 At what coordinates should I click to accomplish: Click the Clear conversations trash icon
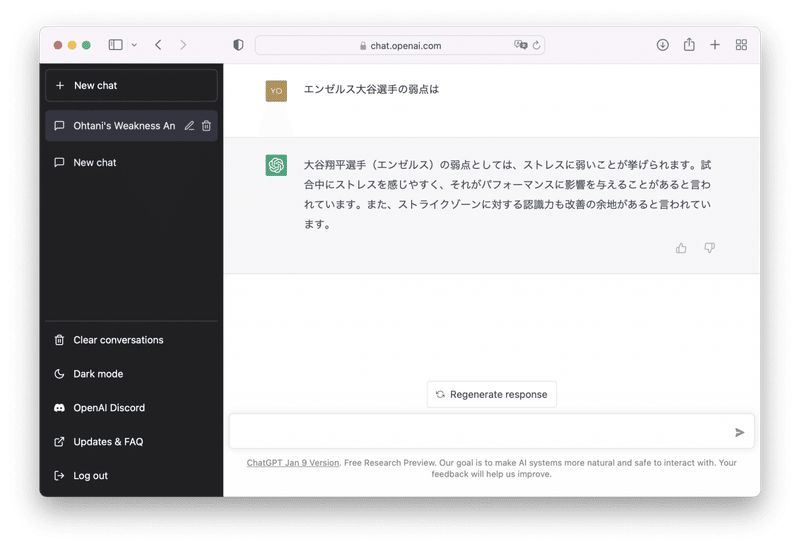(59, 340)
